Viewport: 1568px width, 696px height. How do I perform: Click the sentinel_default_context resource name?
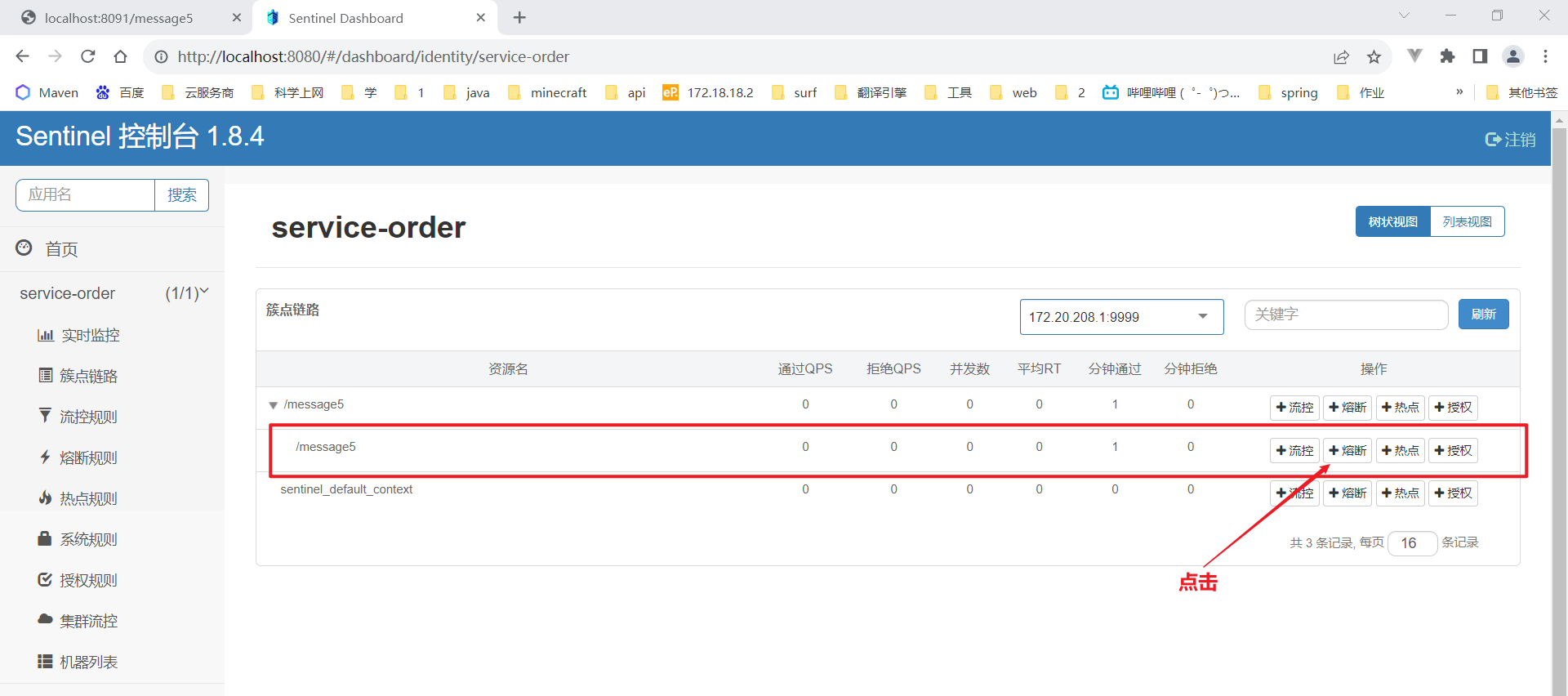tap(346, 489)
